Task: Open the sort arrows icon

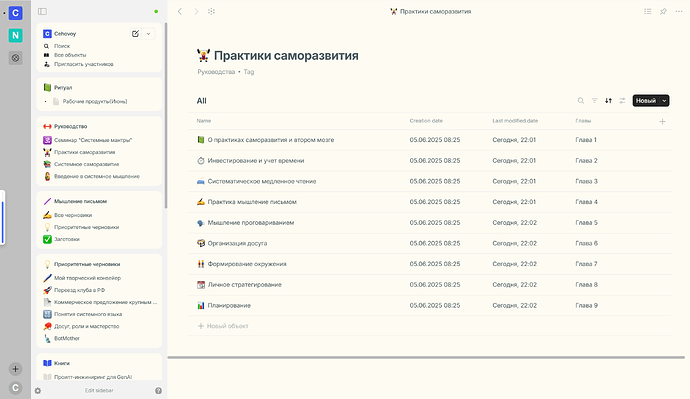Action: [x=608, y=101]
